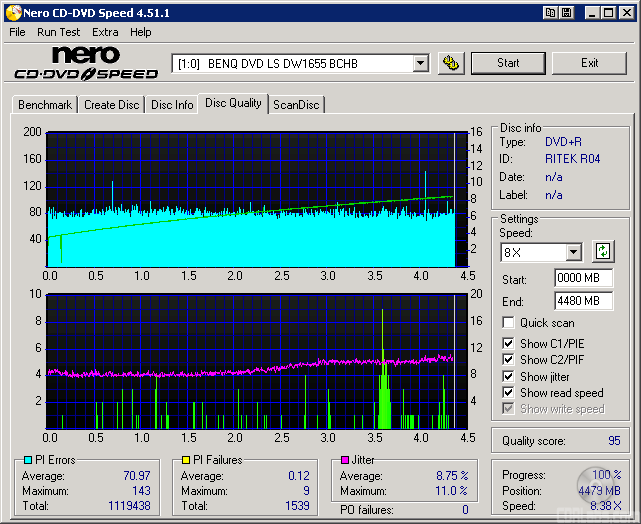Click the green refresh speed icon

603,251
